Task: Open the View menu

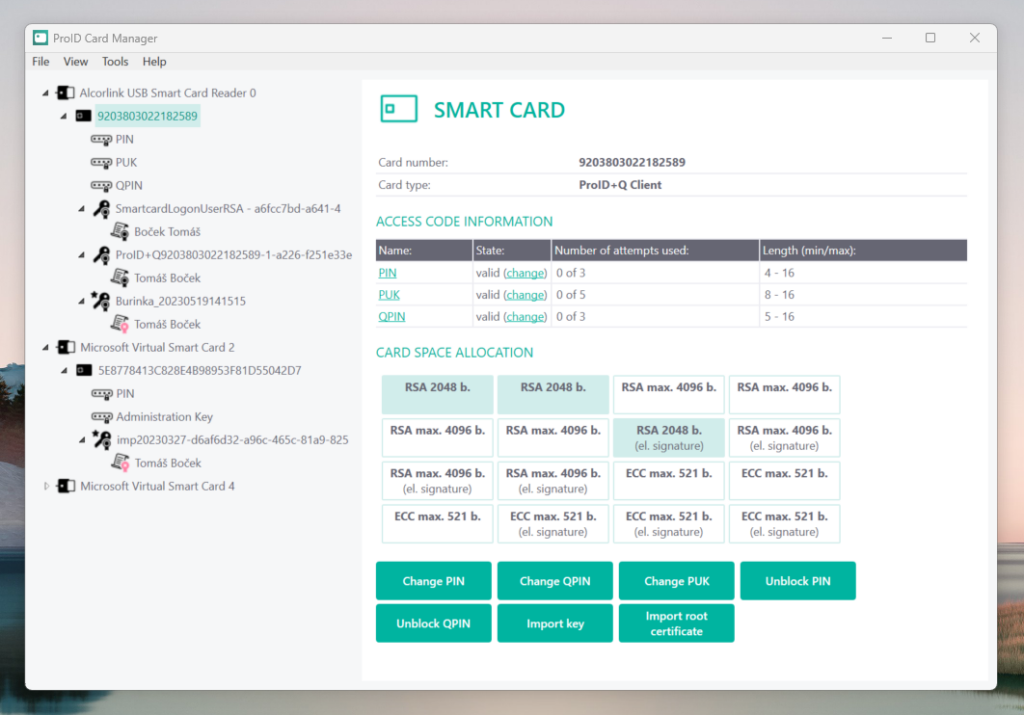Action: tap(76, 62)
